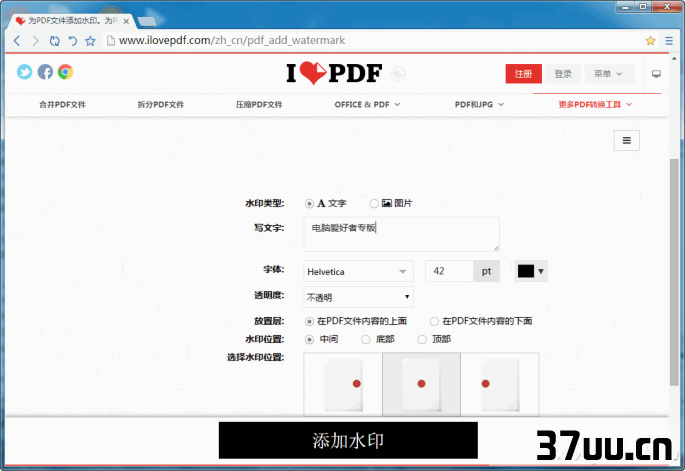The height and width of the screenshot is (471, 685).
Task: Close the PDF watermark browser tab
Action: click(x=126, y=21)
